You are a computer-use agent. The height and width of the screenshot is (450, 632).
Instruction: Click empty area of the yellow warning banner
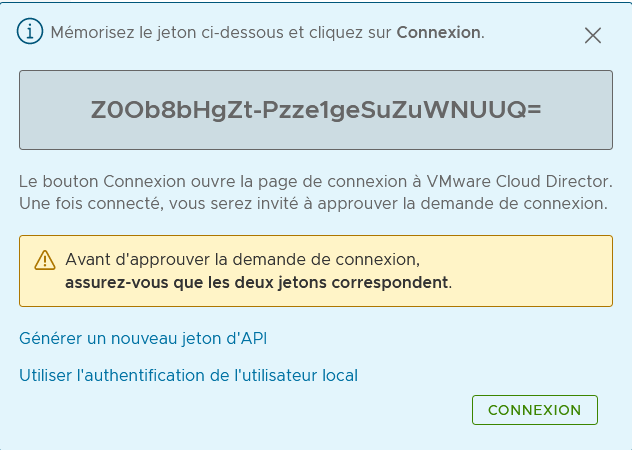[540, 270]
